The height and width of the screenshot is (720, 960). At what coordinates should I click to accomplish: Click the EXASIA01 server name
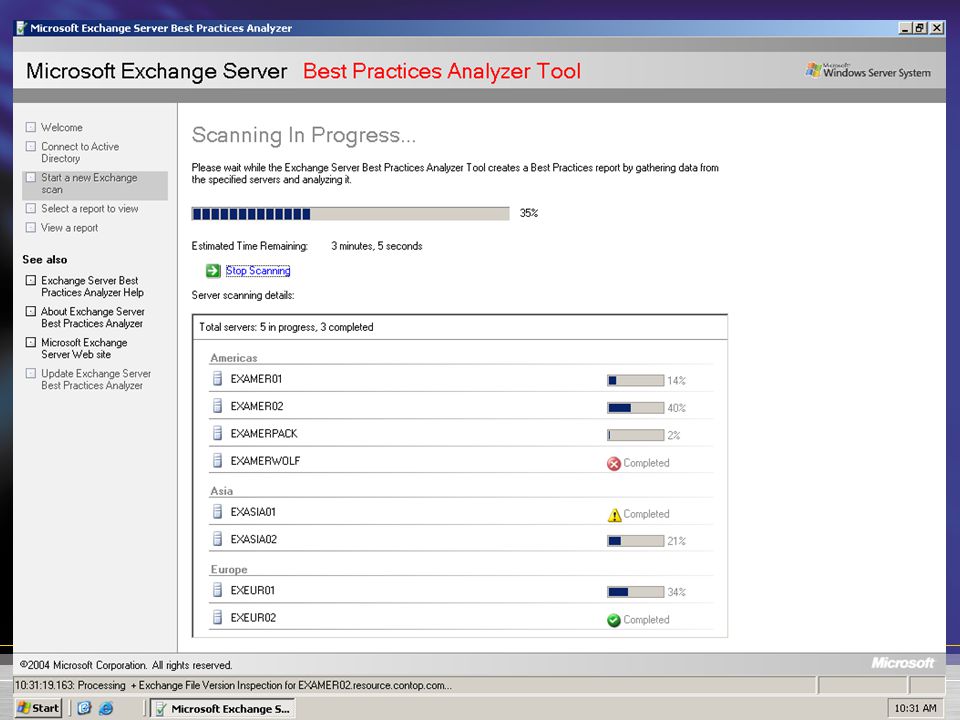[253, 512]
